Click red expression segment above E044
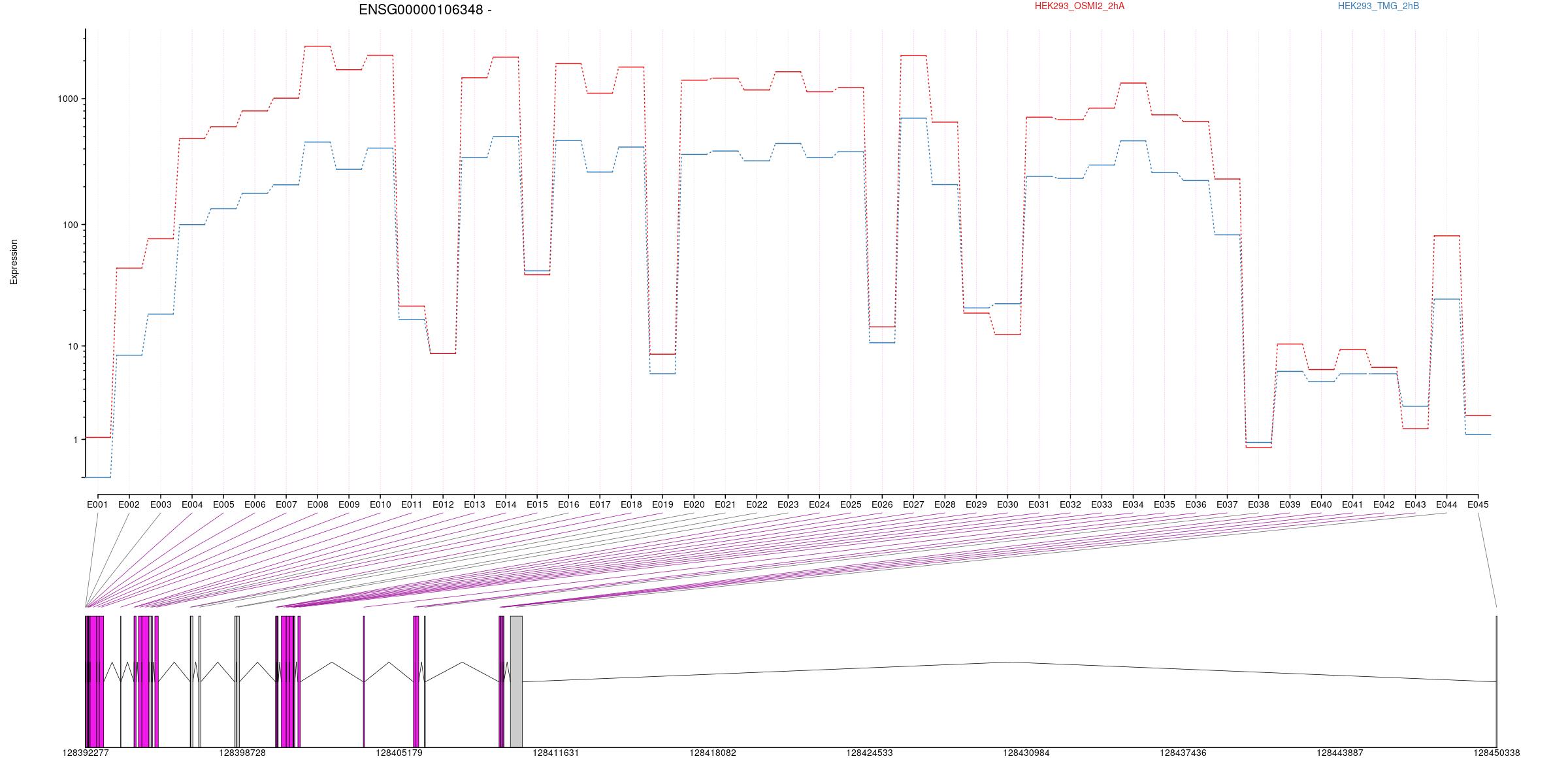This screenshot has height=784, width=1568. (x=1446, y=236)
